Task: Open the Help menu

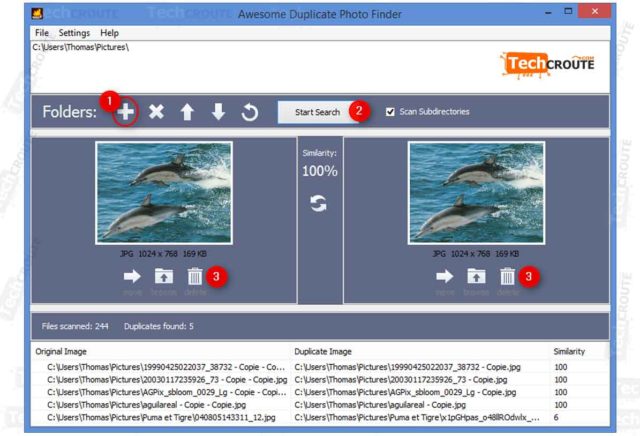Action: 109,33
